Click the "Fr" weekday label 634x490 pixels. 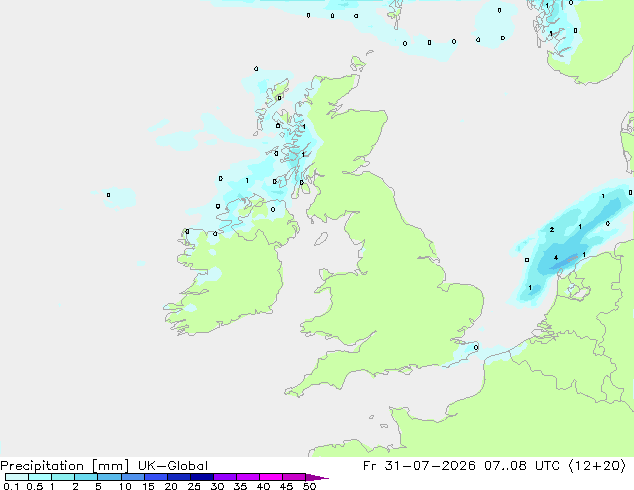click(x=369, y=466)
